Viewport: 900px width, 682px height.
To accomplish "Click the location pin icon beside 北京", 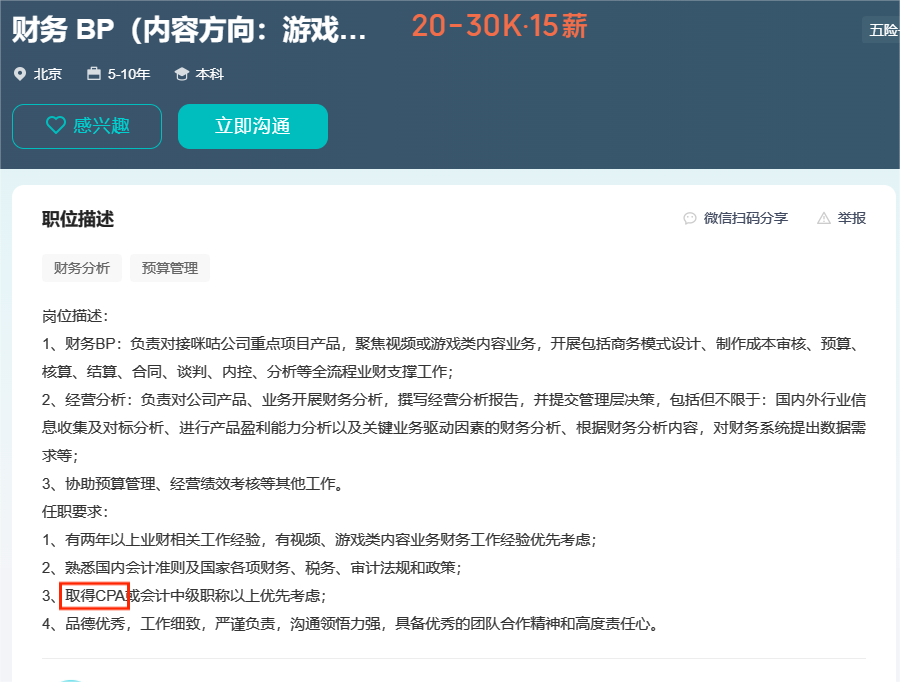I will point(19,74).
